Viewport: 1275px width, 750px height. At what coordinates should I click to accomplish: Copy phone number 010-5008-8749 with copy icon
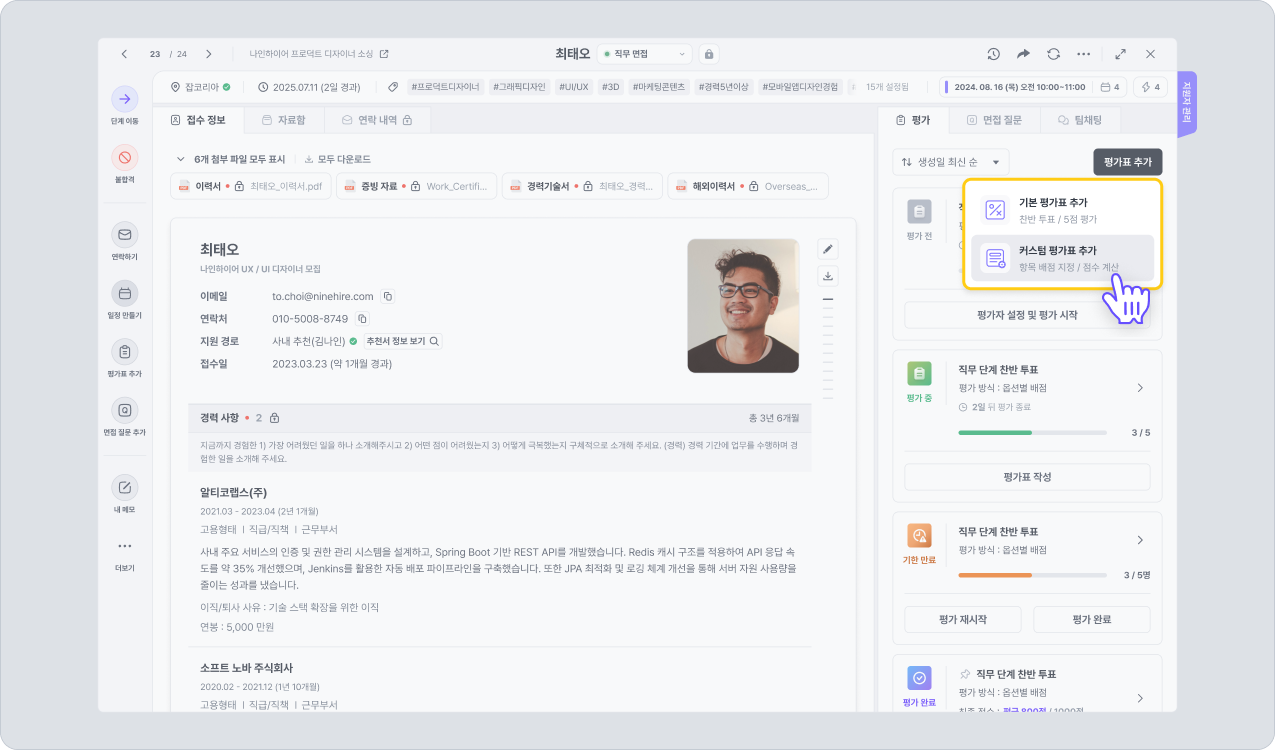(363, 319)
